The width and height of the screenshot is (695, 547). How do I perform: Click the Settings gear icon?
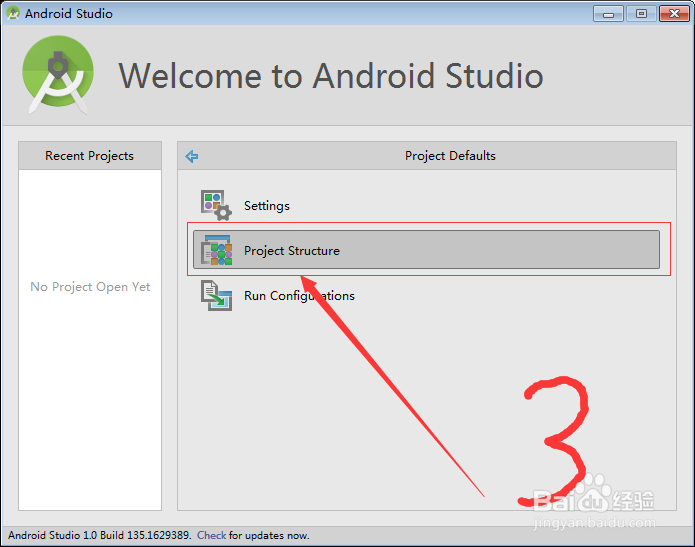coord(216,205)
